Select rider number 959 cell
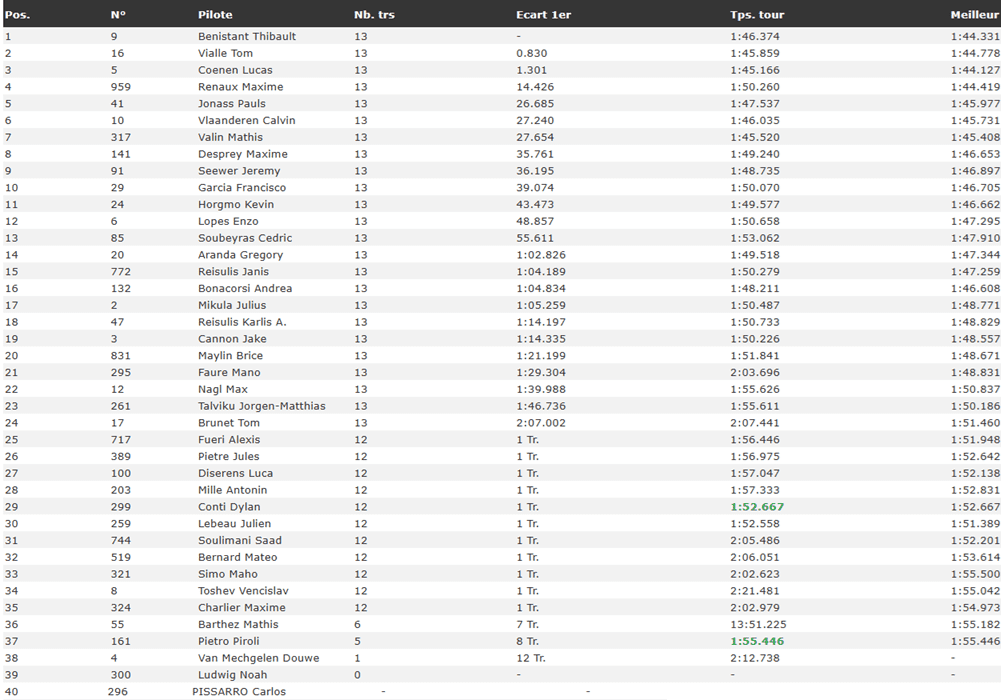Screen dimensions: 1001x700 coord(120,87)
